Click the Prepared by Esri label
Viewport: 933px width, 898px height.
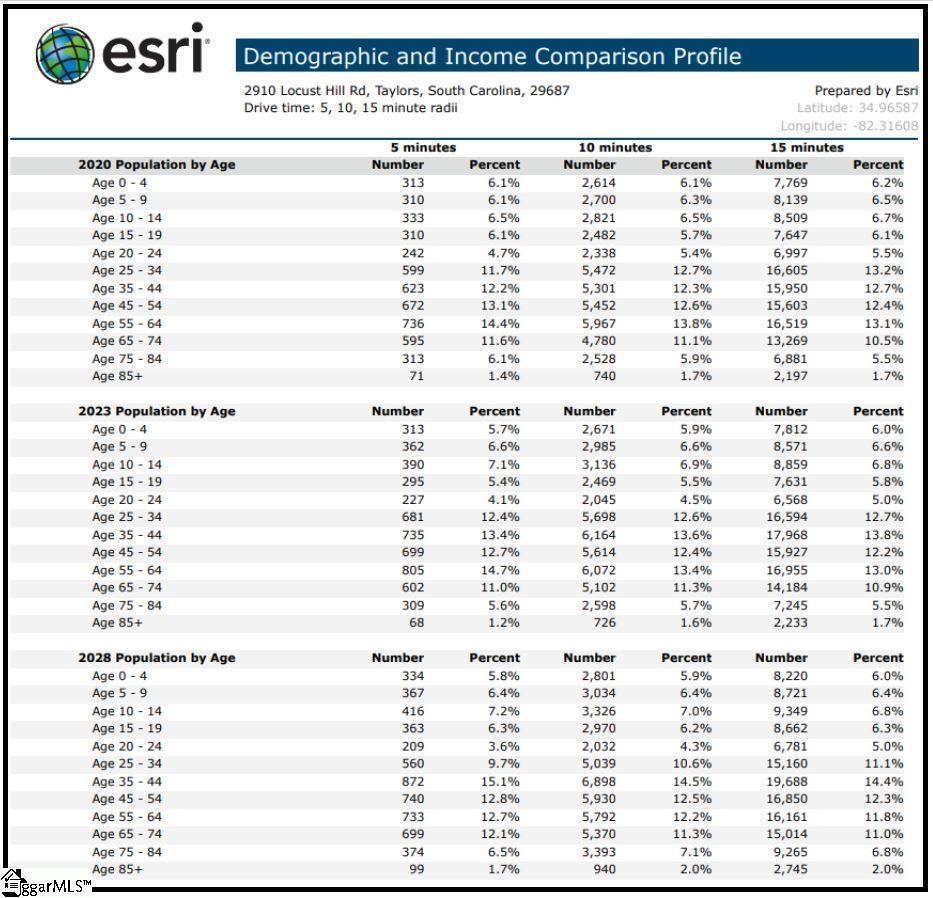coord(865,90)
